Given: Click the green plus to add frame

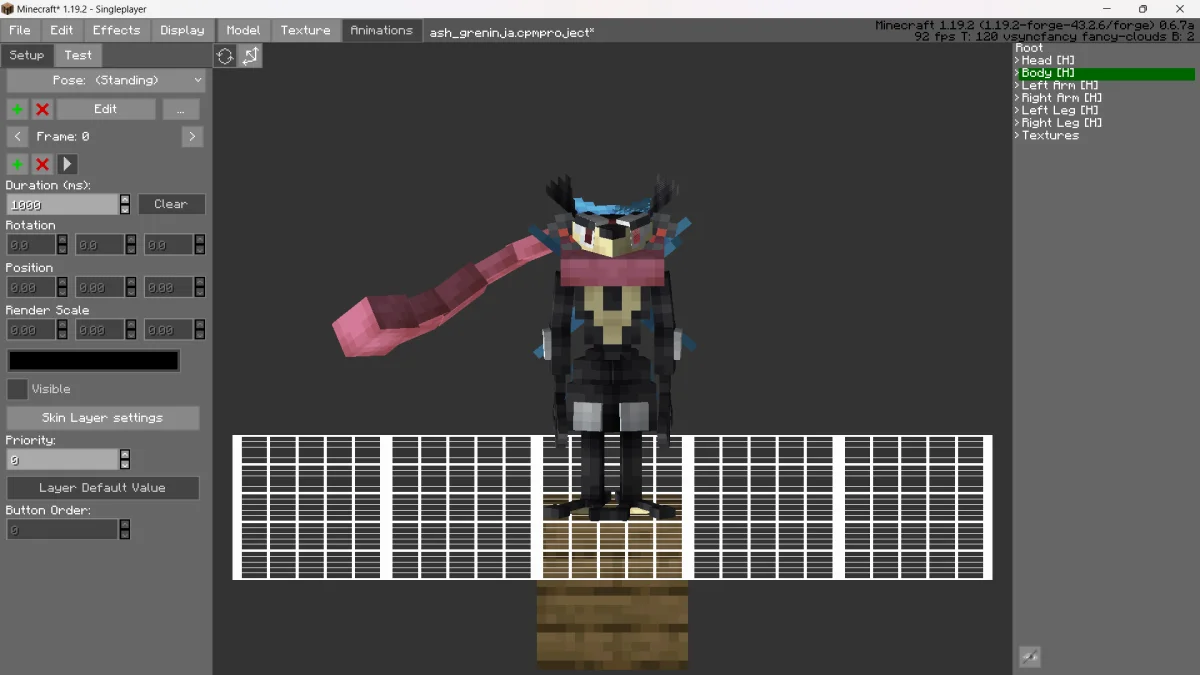Looking at the screenshot, I should coord(17,164).
